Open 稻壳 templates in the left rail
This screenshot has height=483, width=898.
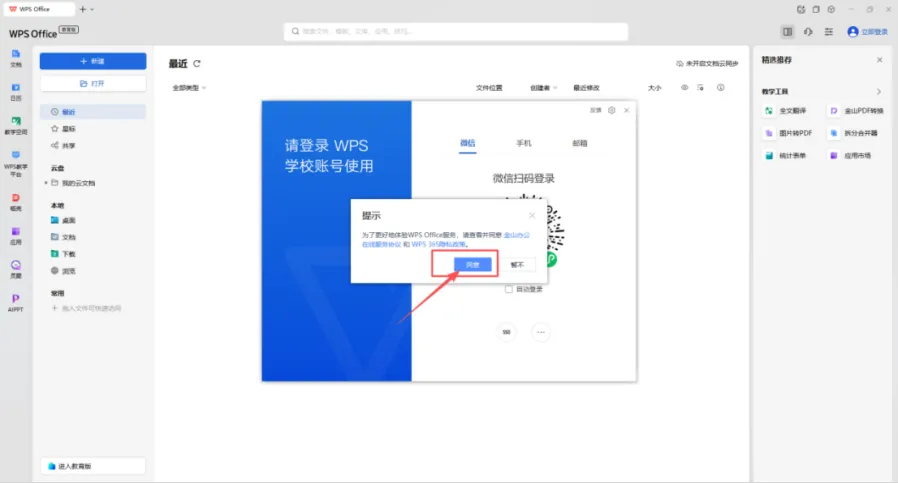coord(15,202)
